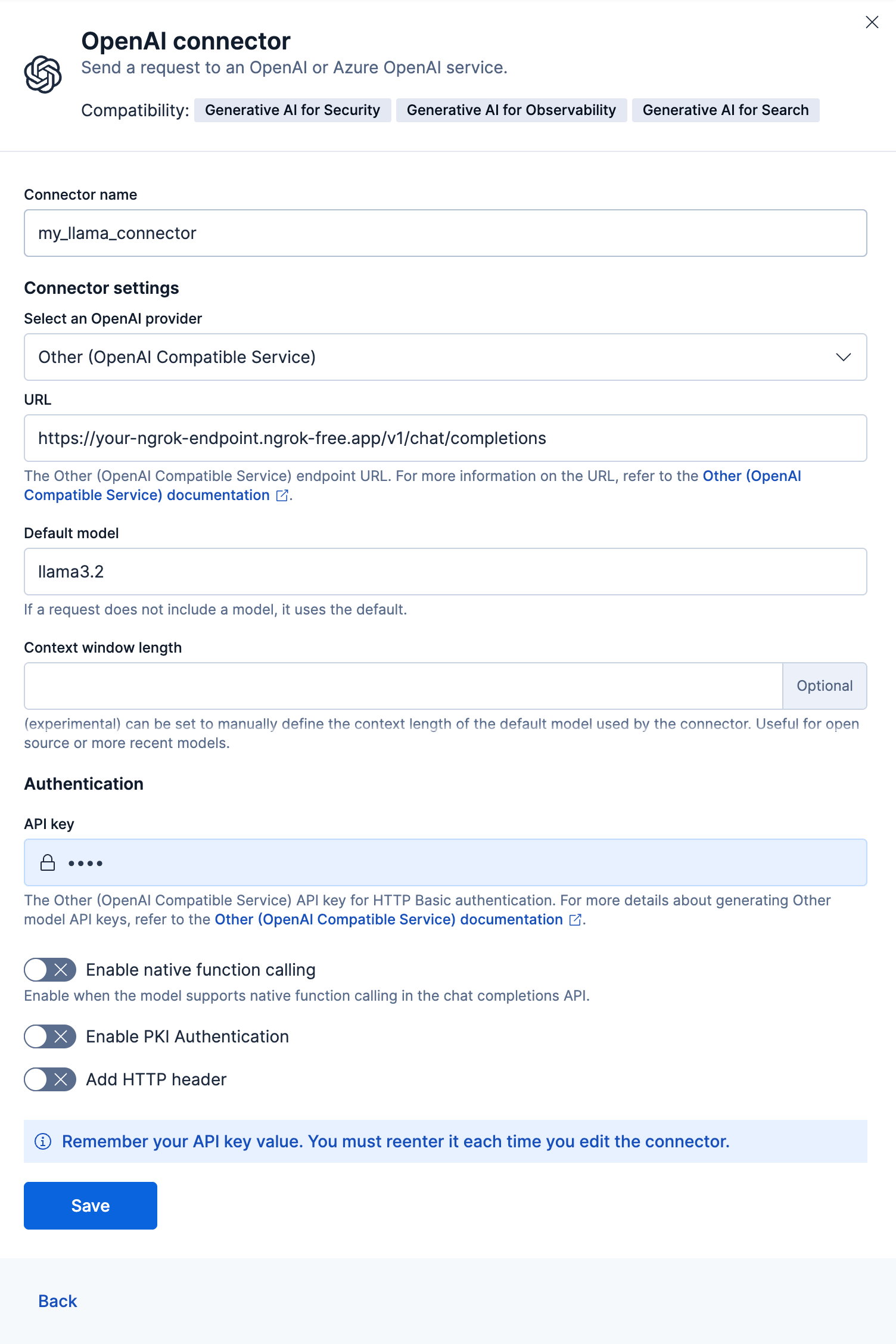Viewport: 896px width, 1344px height.
Task: Click the OpenAI logo icon
Action: point(43,75)
